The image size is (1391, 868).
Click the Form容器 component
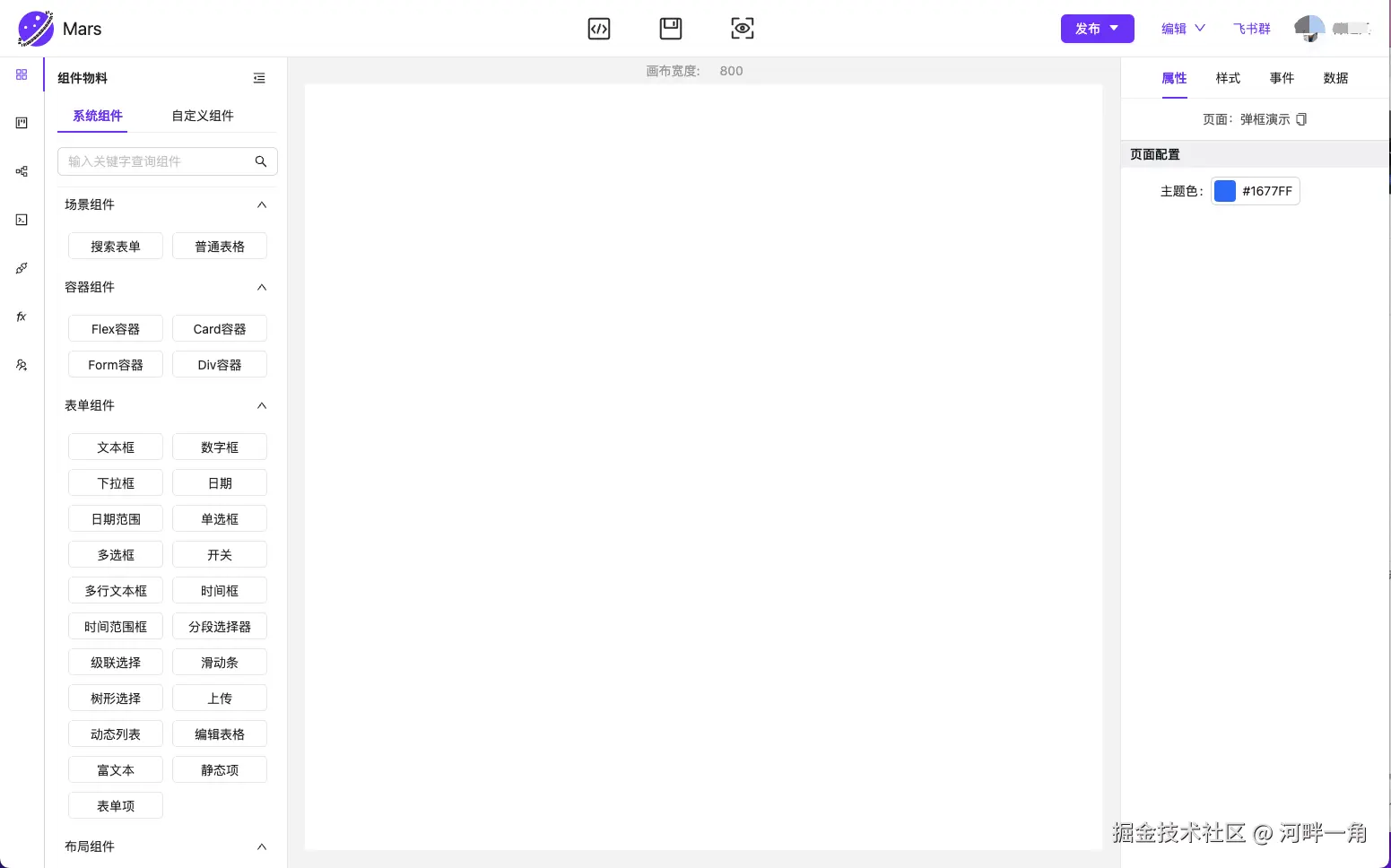tap(116, 364)
